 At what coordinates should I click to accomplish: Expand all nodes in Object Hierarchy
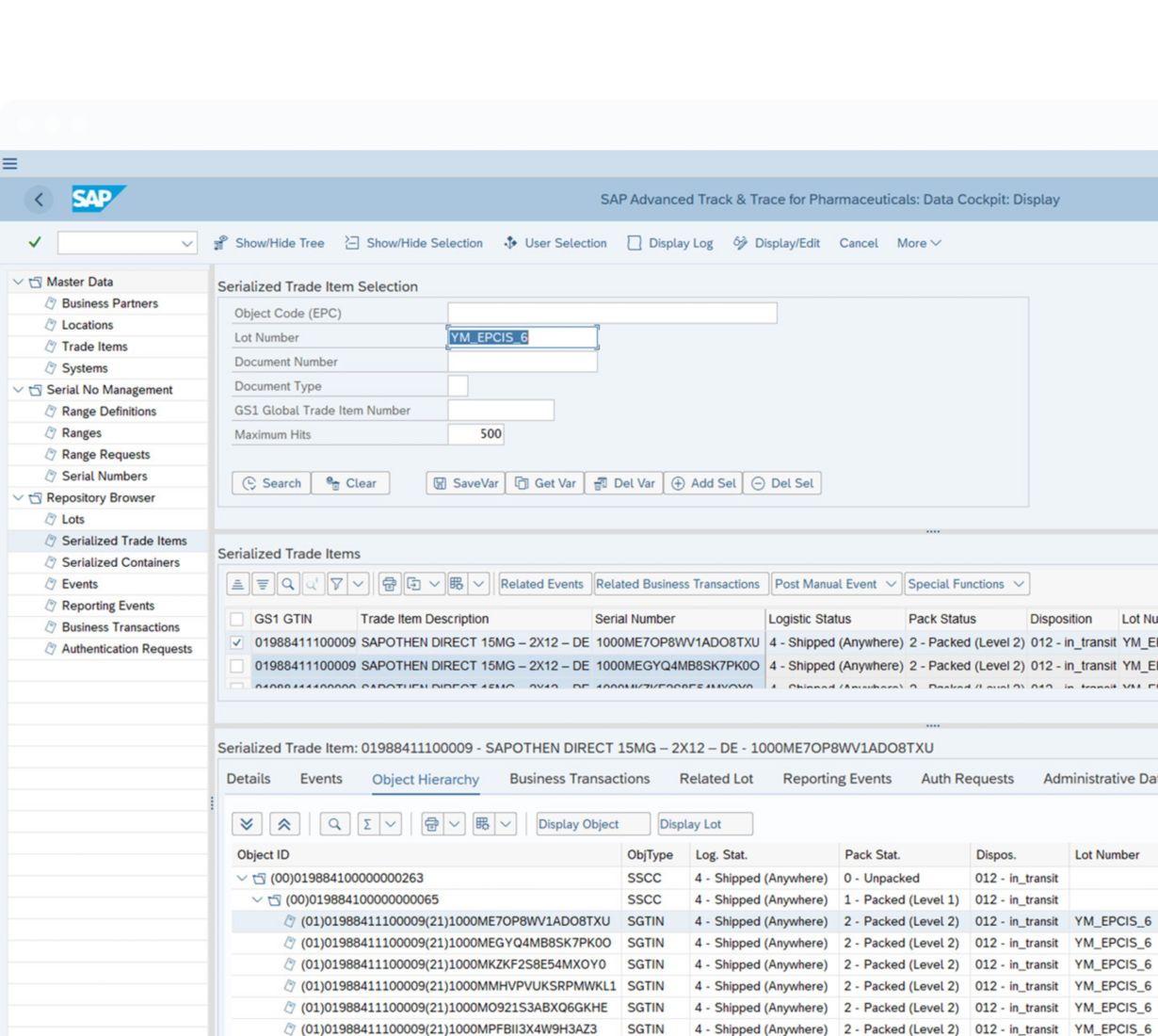click(247, 824)
